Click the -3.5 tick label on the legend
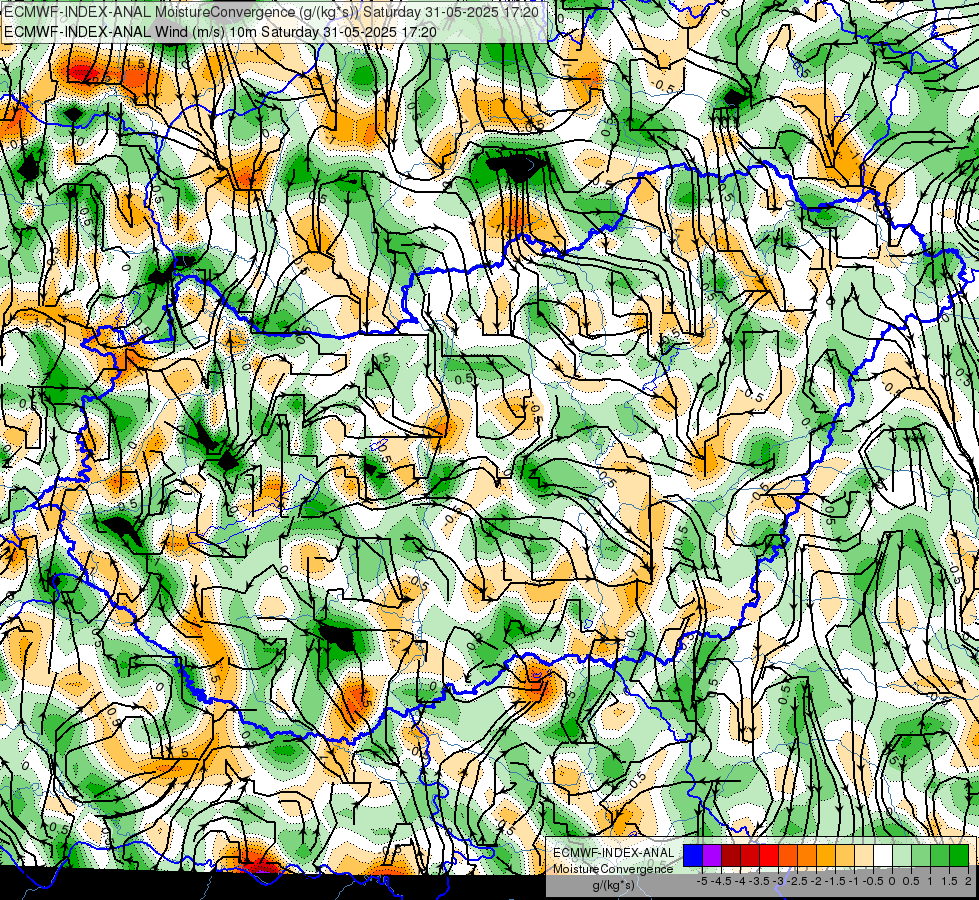This screenshot has width=979, height=900. pos(759,881)
